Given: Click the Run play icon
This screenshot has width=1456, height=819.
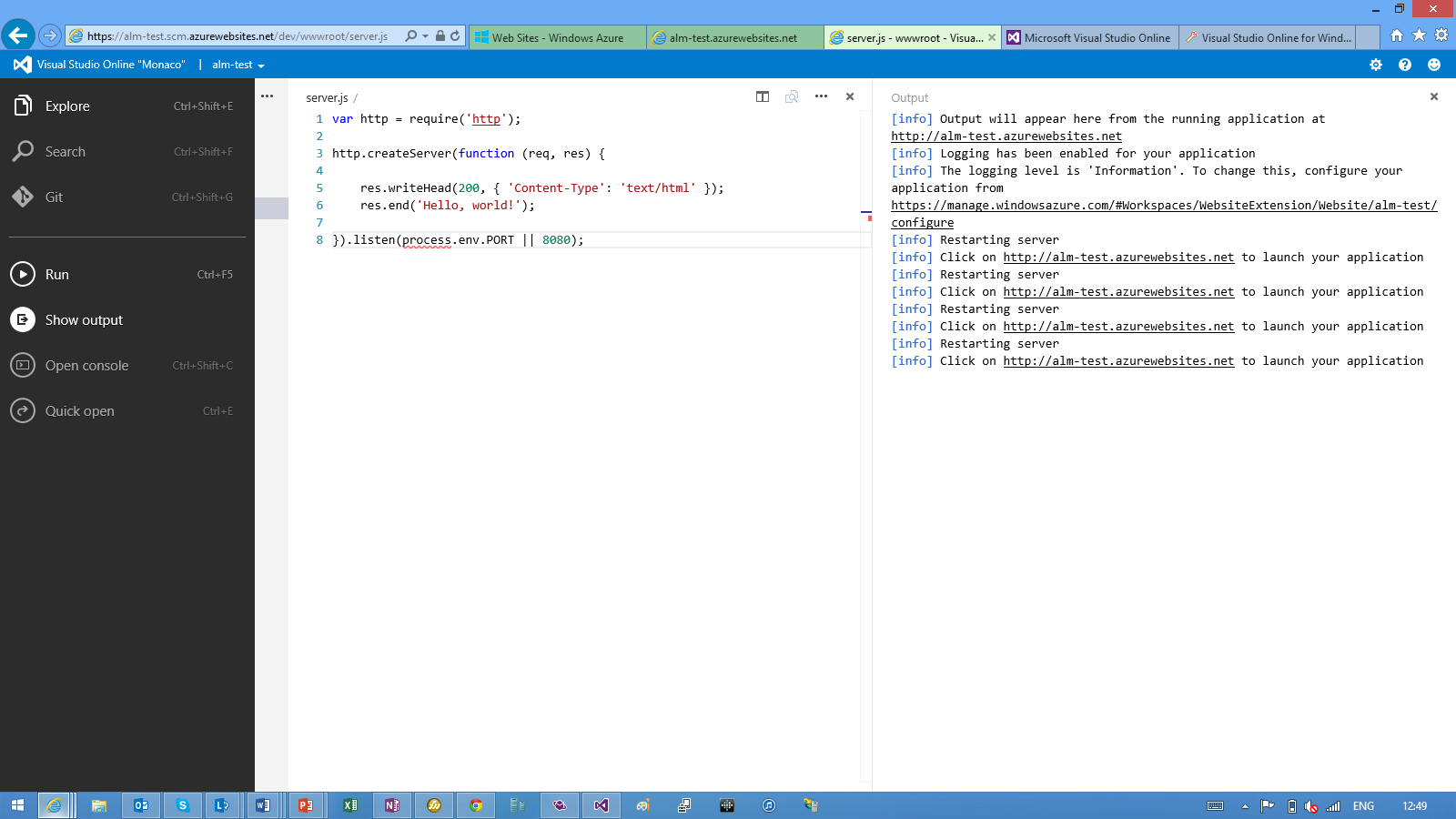Looking at the screenshot, I should click(23, 274).
